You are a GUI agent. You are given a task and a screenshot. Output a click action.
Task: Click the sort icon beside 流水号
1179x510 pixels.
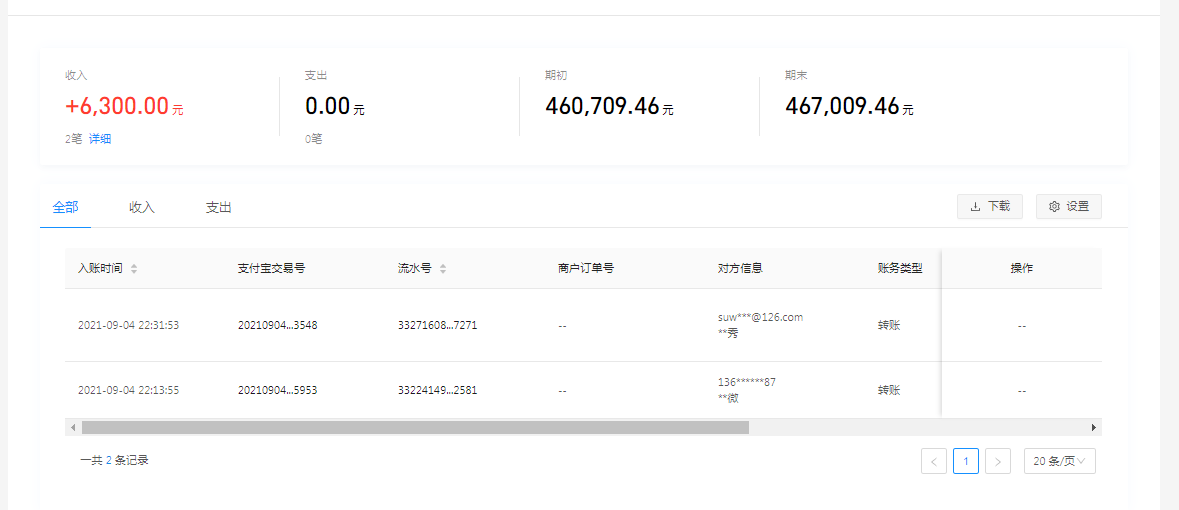443,269
